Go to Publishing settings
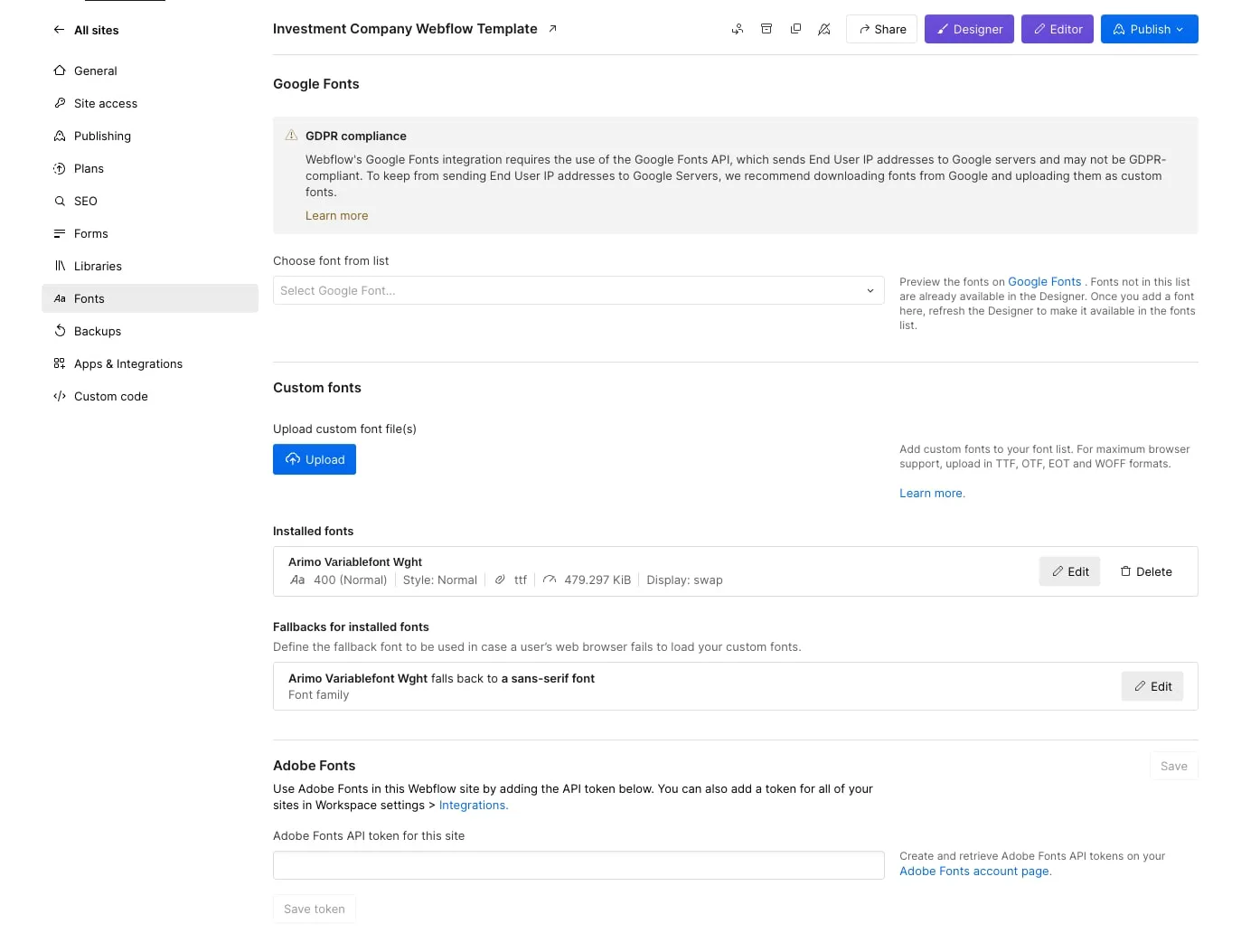Viewport: 1260px width, 952px height. click(x=150, y=136)
